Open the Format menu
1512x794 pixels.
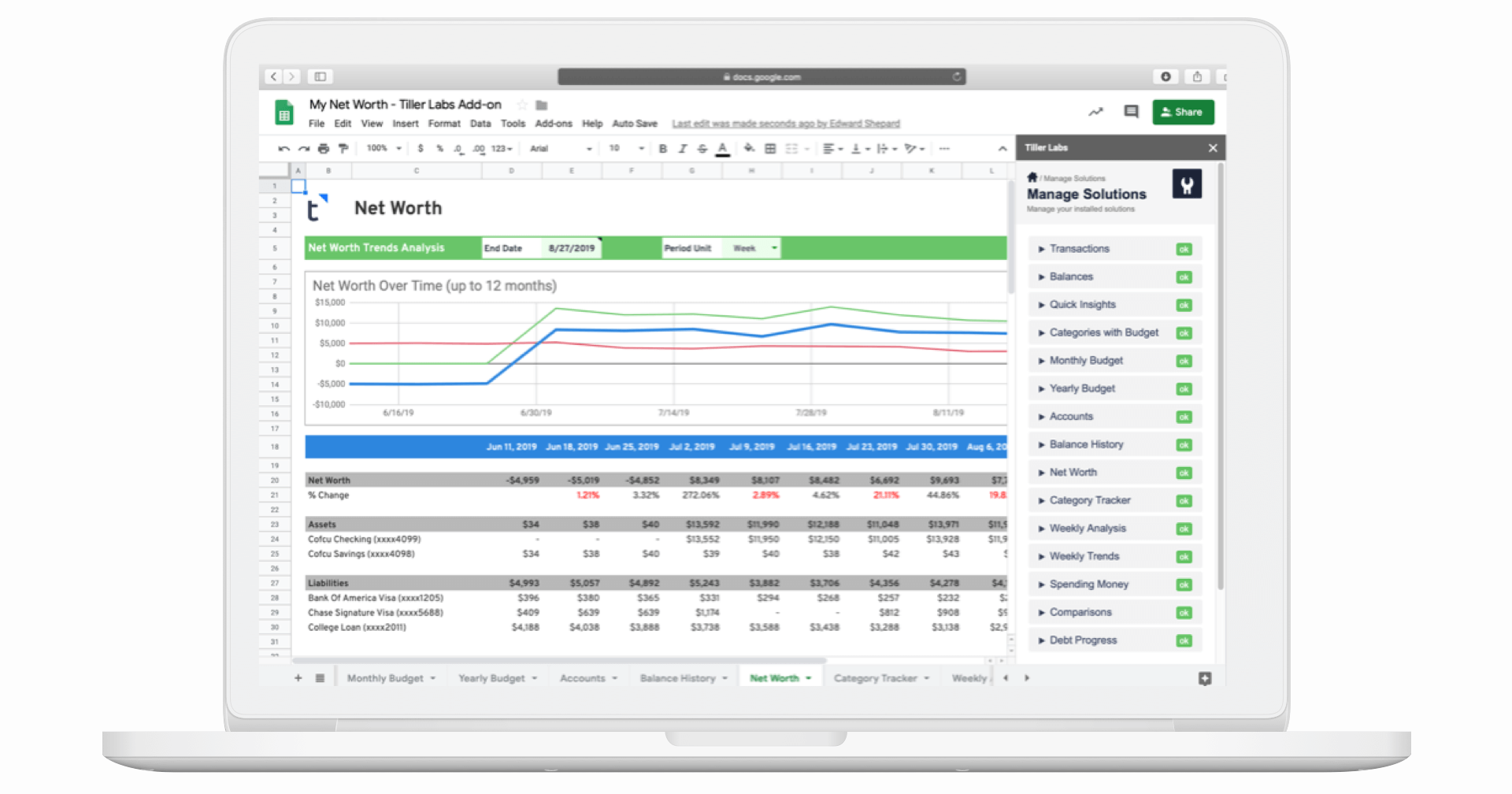[444, 124]
